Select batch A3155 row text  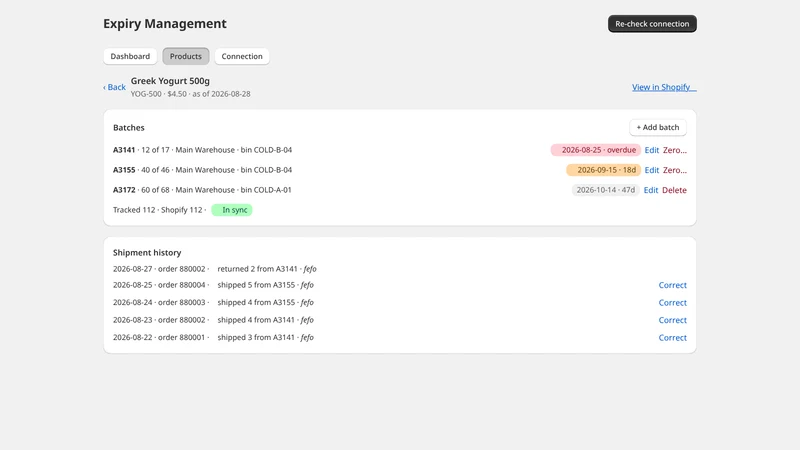click(203, 170)
